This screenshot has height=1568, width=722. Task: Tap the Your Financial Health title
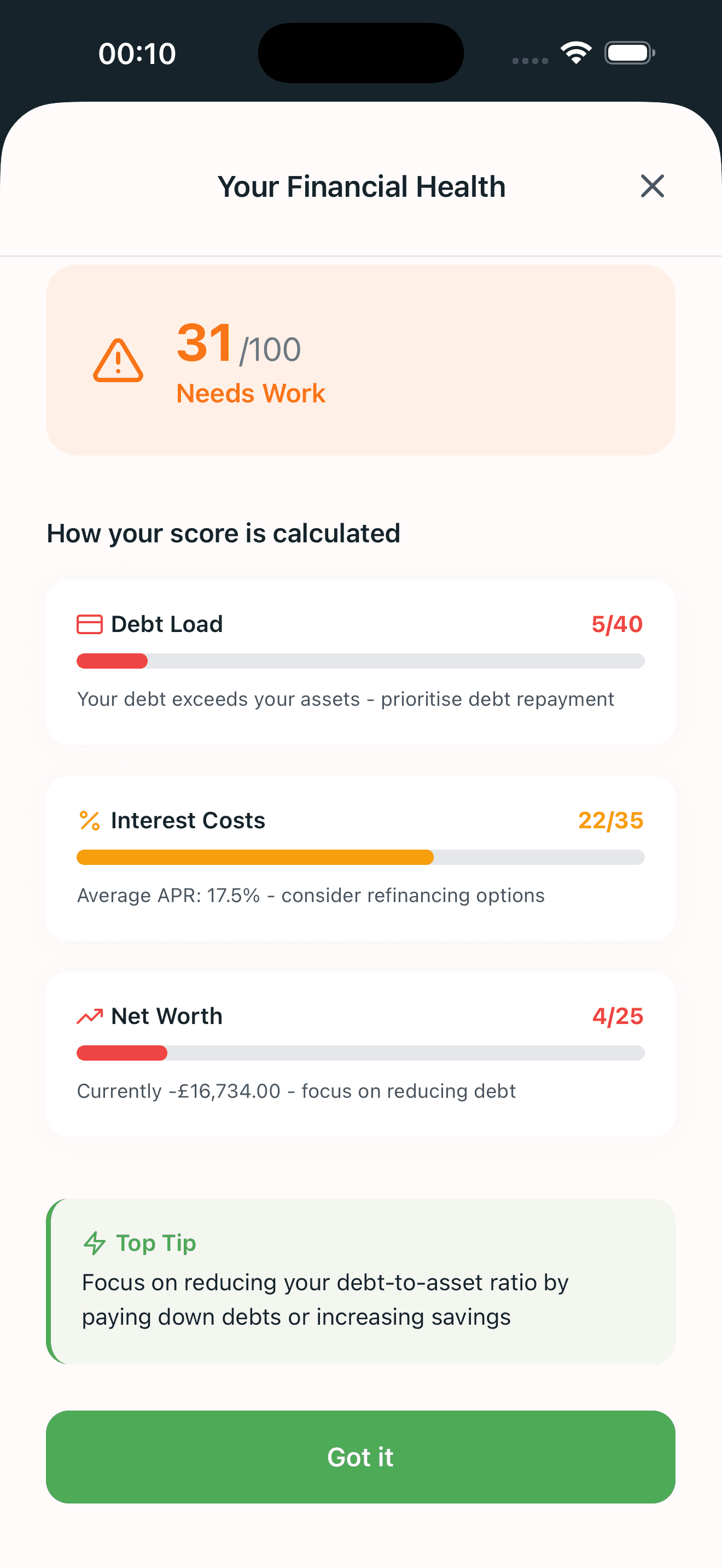(362, 187)
